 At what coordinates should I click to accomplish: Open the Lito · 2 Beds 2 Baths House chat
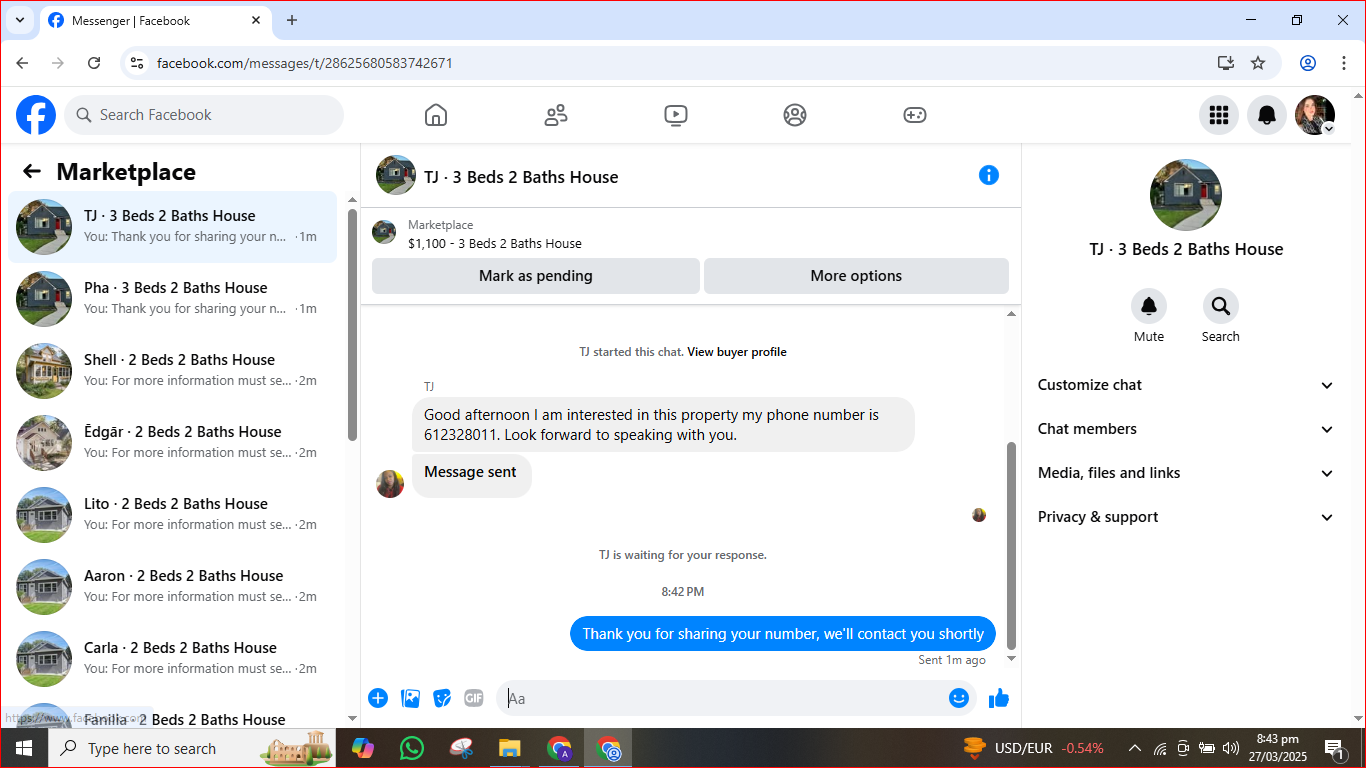(x=173, y=515)
